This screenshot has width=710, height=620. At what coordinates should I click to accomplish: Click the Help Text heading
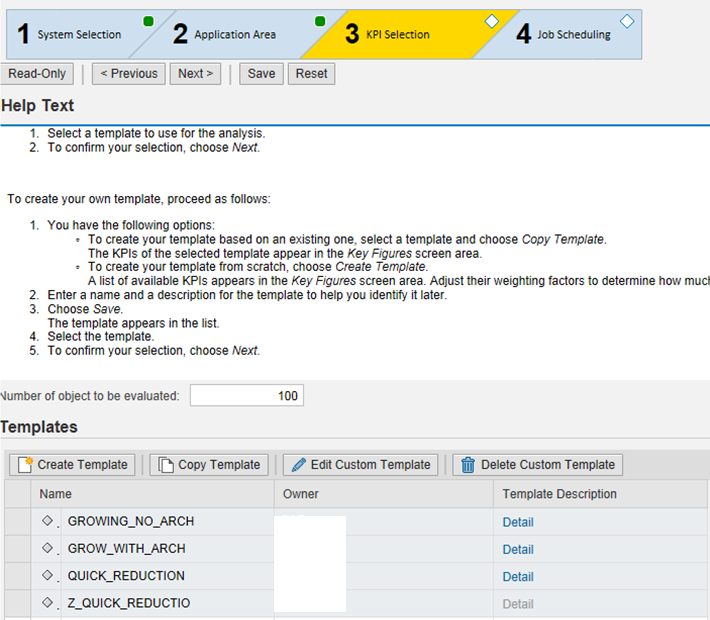(x=38, y=106)
